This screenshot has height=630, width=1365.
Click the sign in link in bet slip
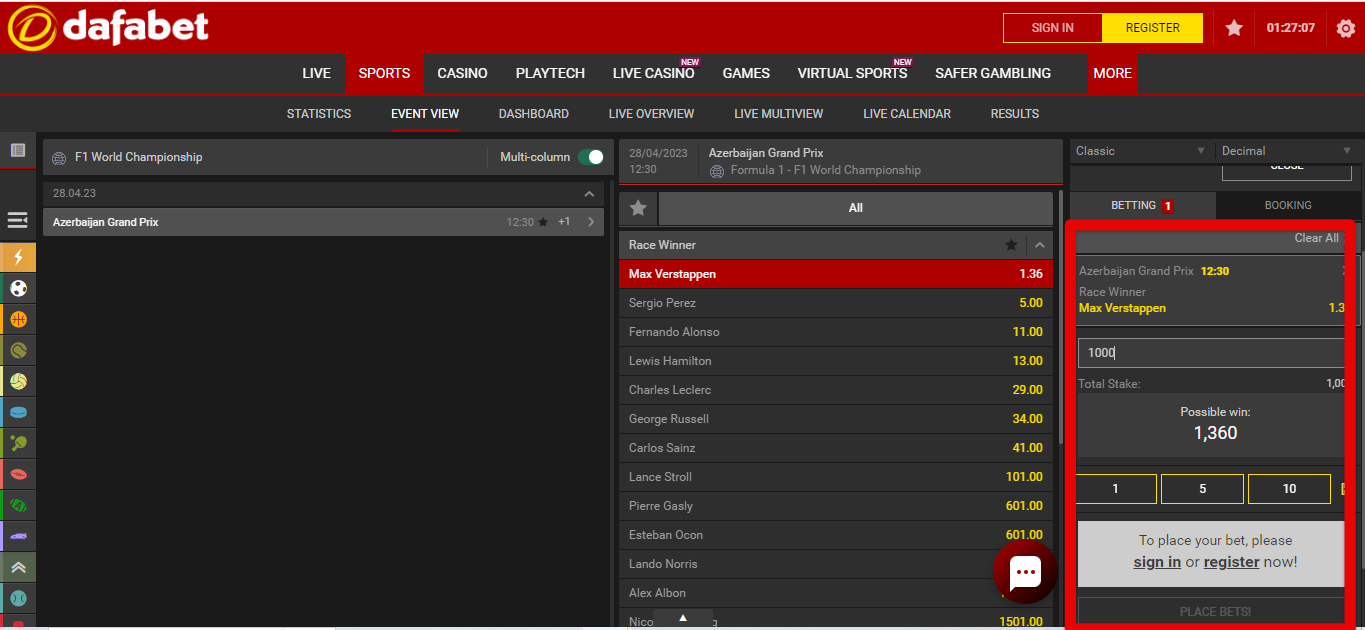coord(1157,562)
